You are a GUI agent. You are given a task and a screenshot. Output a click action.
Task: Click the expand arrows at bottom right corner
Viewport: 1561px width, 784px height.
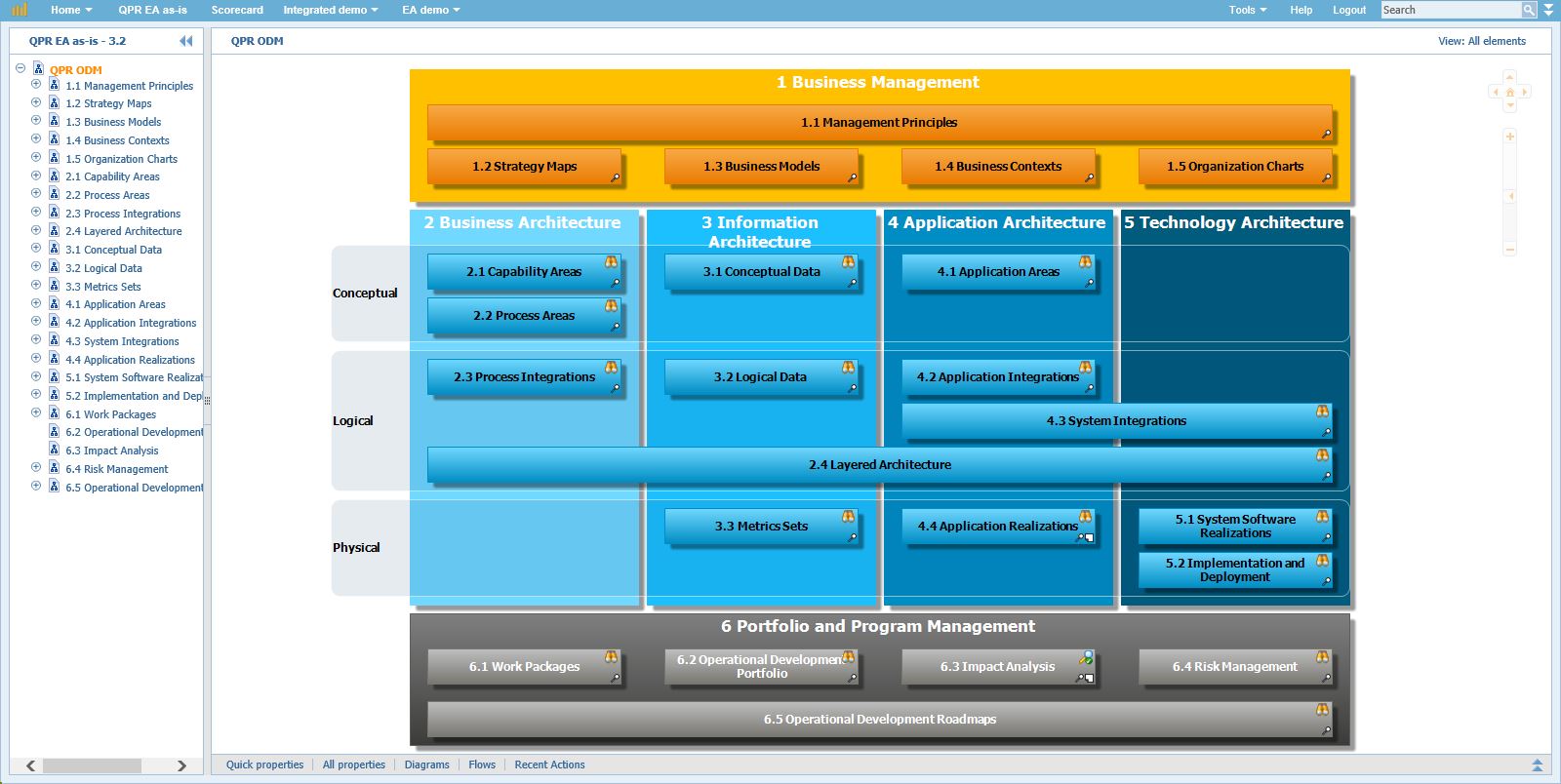(1538, 765)
